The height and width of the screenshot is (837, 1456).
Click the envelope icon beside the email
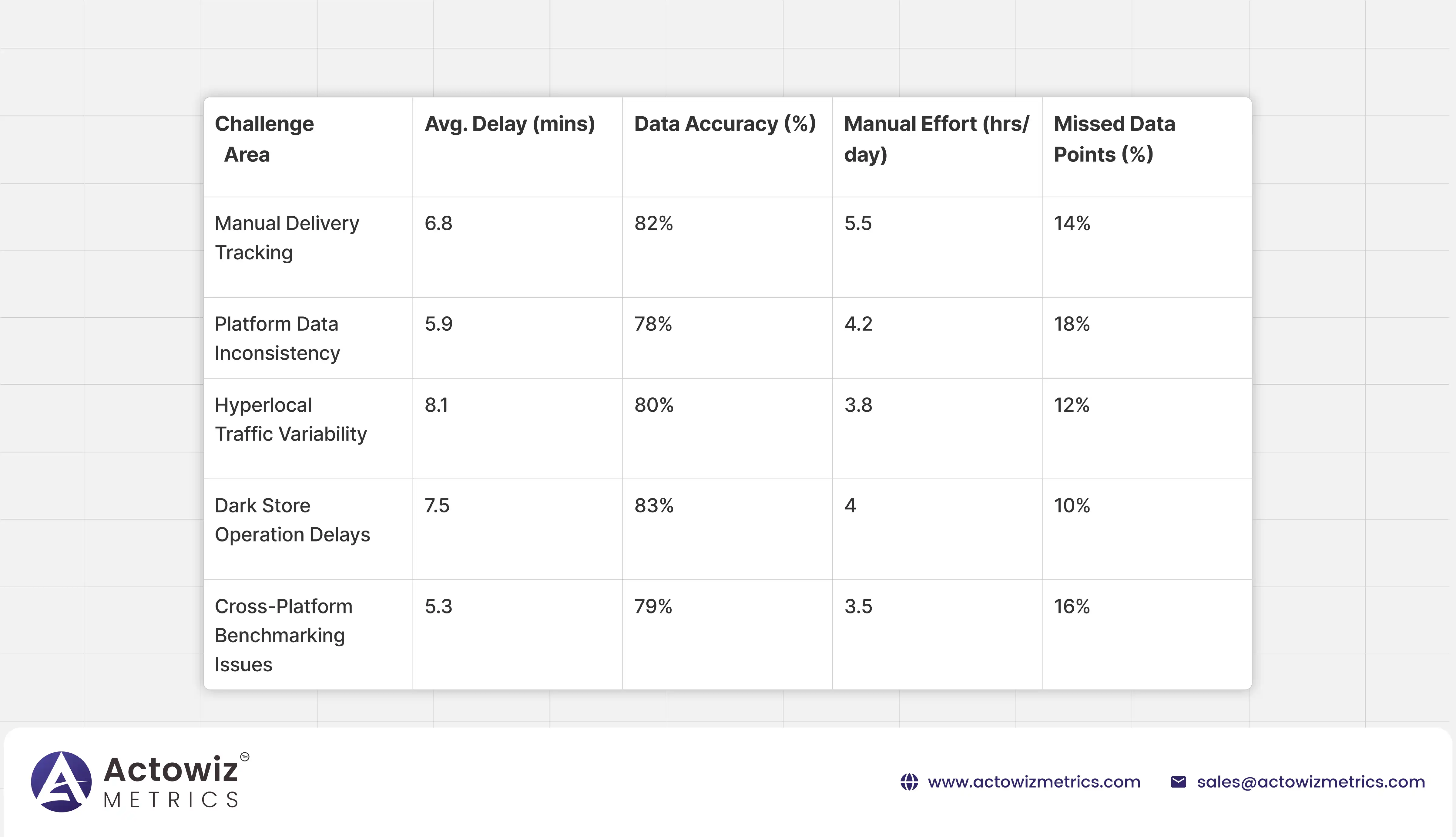click(1178, 782)
